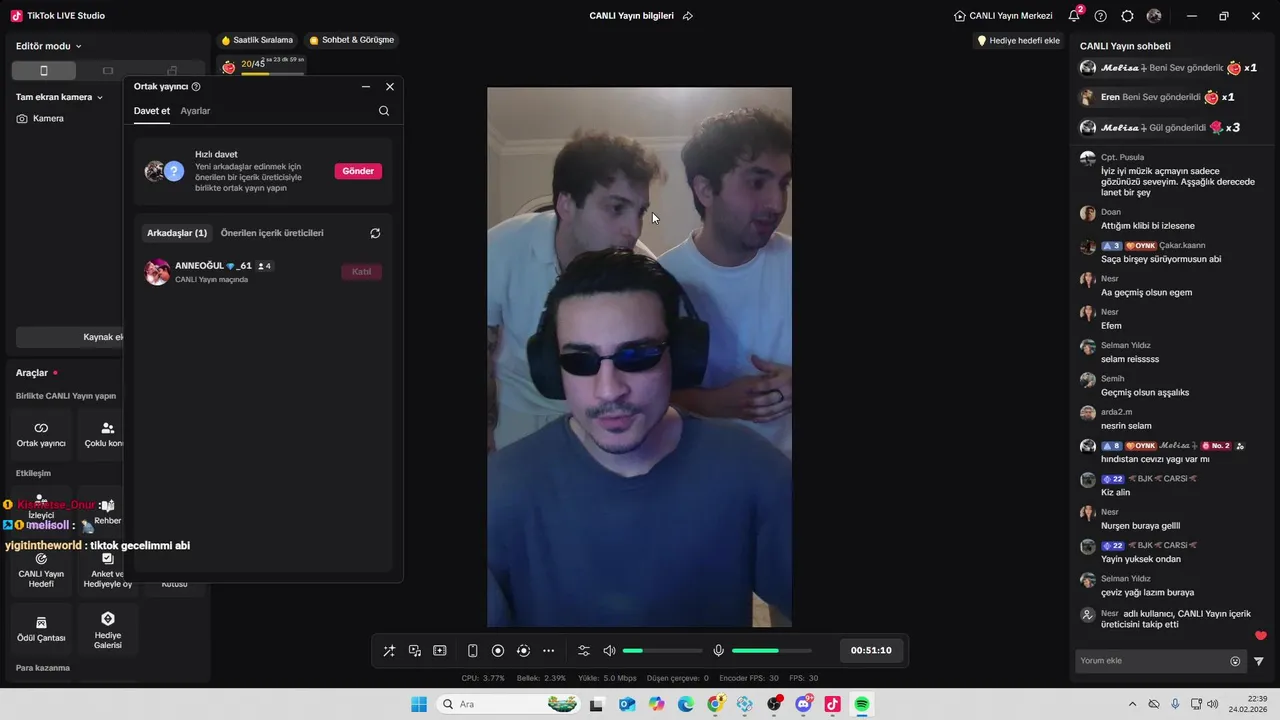Expand the Editör modu dropdown
1280x720 pixels.
pos(49,46)
